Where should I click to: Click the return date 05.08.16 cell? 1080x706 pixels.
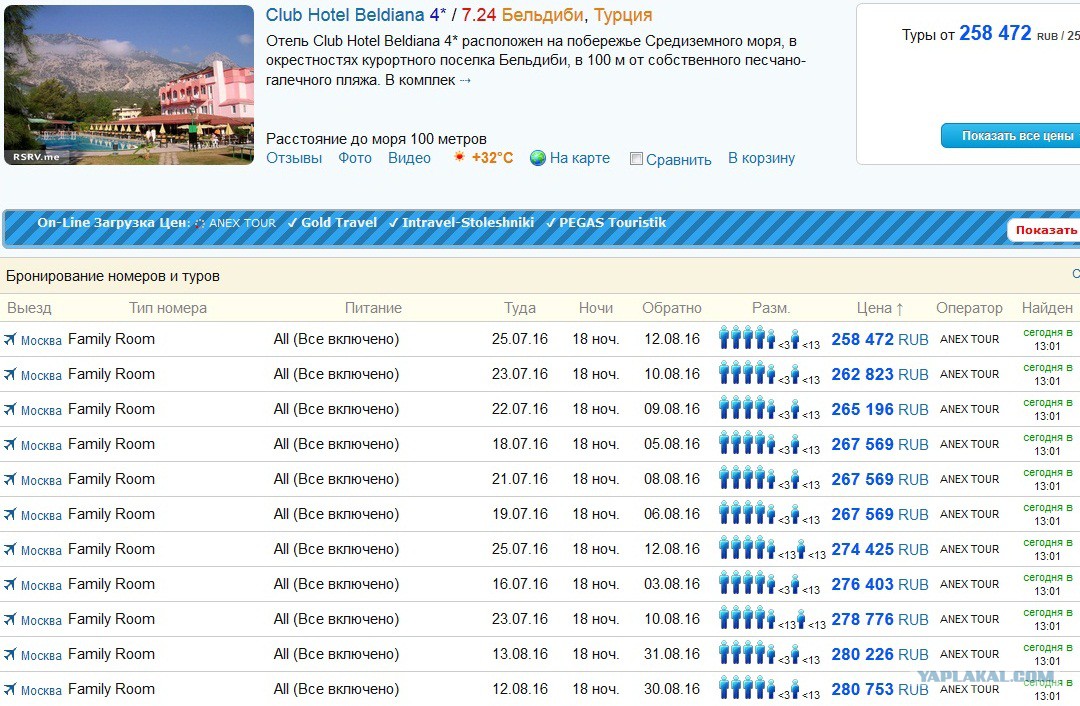click(x=672, y=444)
